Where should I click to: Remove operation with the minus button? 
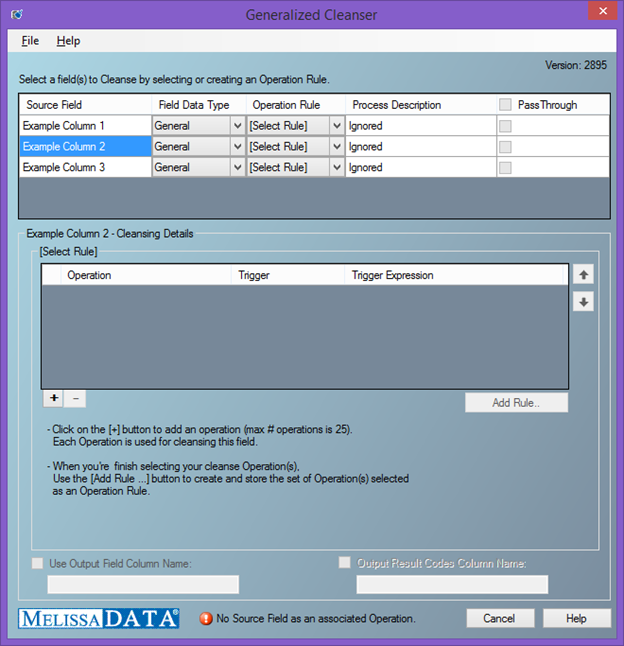click(x=76, y=398)
